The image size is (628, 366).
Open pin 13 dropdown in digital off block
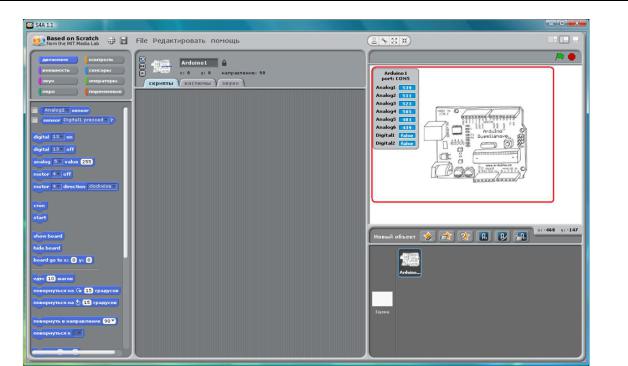tap(58, 149)
